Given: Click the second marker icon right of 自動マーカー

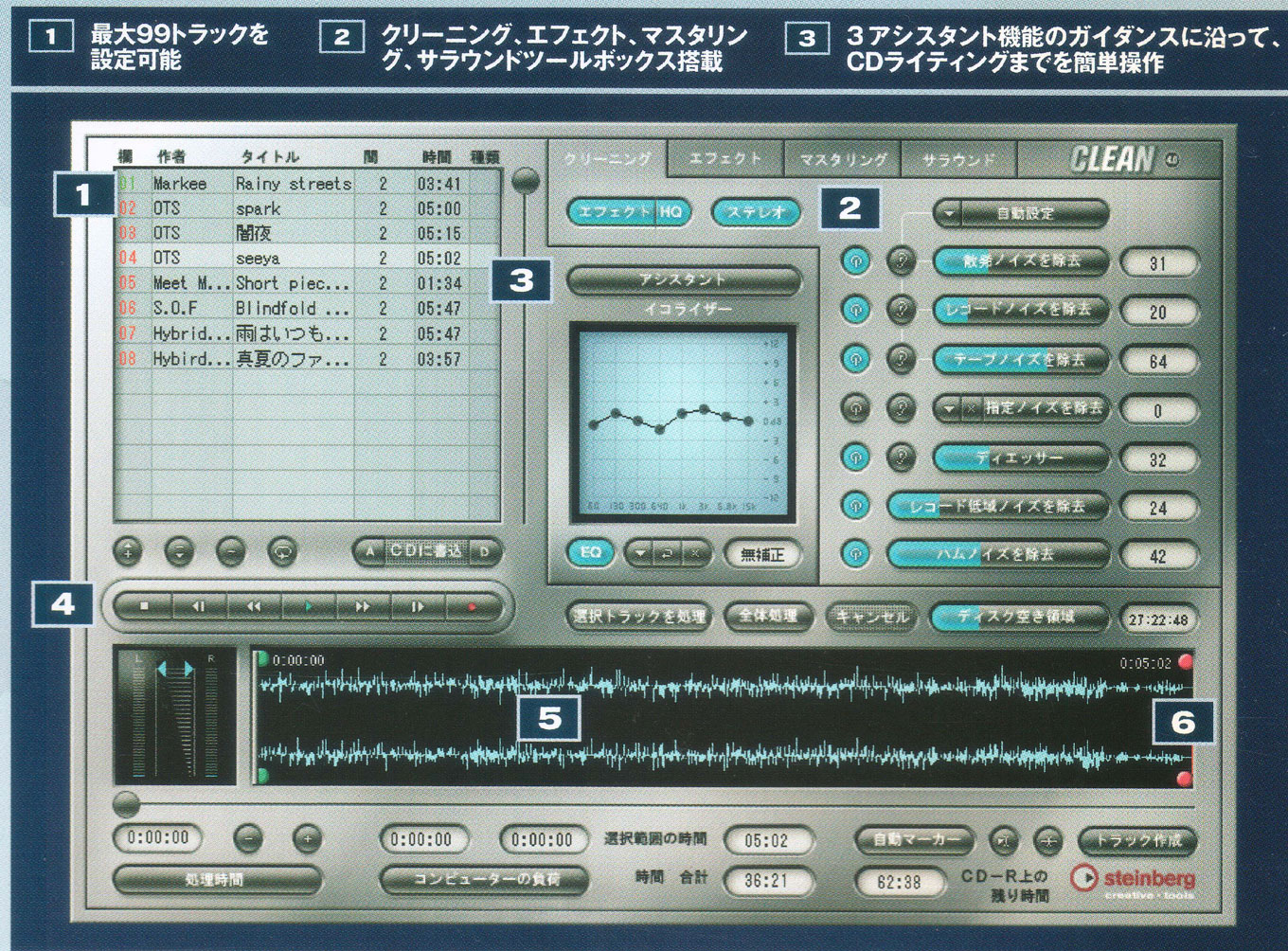Looking at the screenshot, I should 1047,840.
